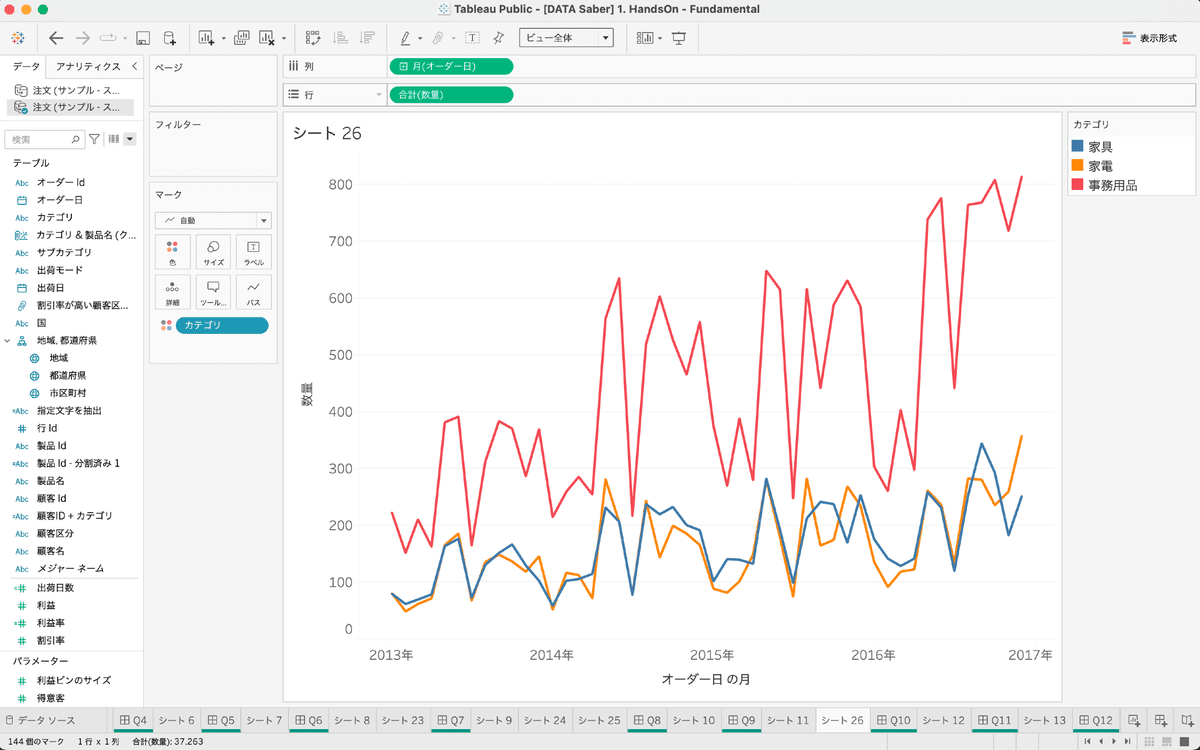Click the new dashboard tab icon at bottom

click(1161, 720)
